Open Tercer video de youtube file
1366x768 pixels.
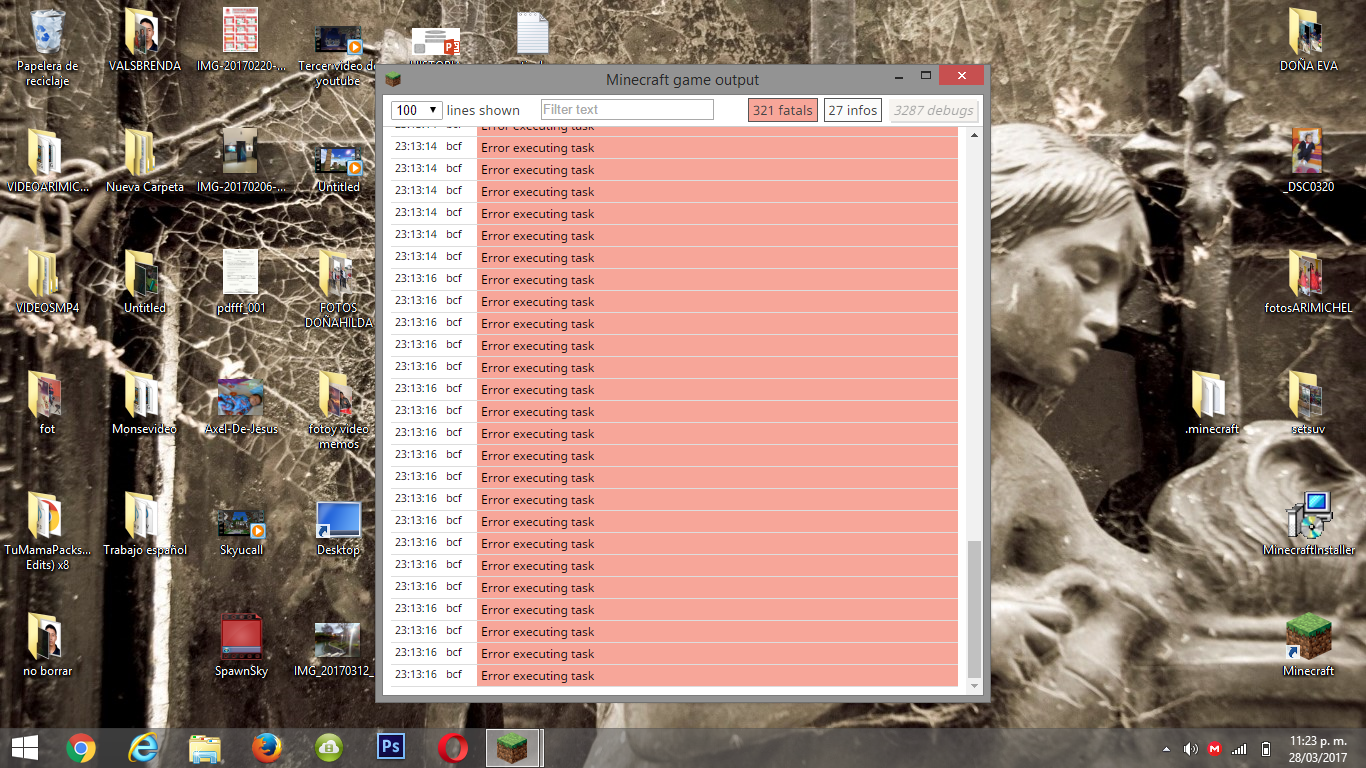click(338, 40)
